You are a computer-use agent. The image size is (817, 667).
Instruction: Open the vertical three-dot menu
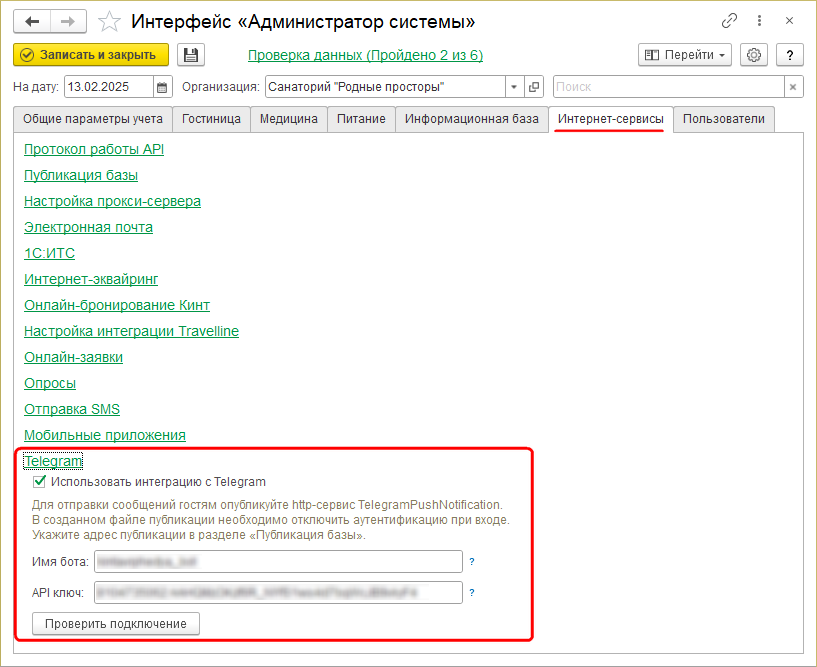click(x=759, y=21)
